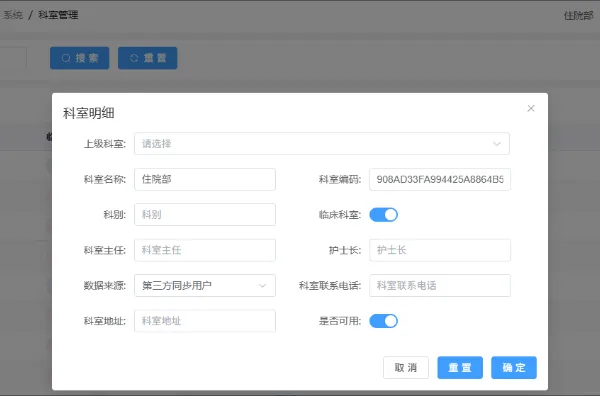This screenshot has width=600, height=396.
Task: Edit the 科室名称 field containing 住院部
Action: [205, 179]
